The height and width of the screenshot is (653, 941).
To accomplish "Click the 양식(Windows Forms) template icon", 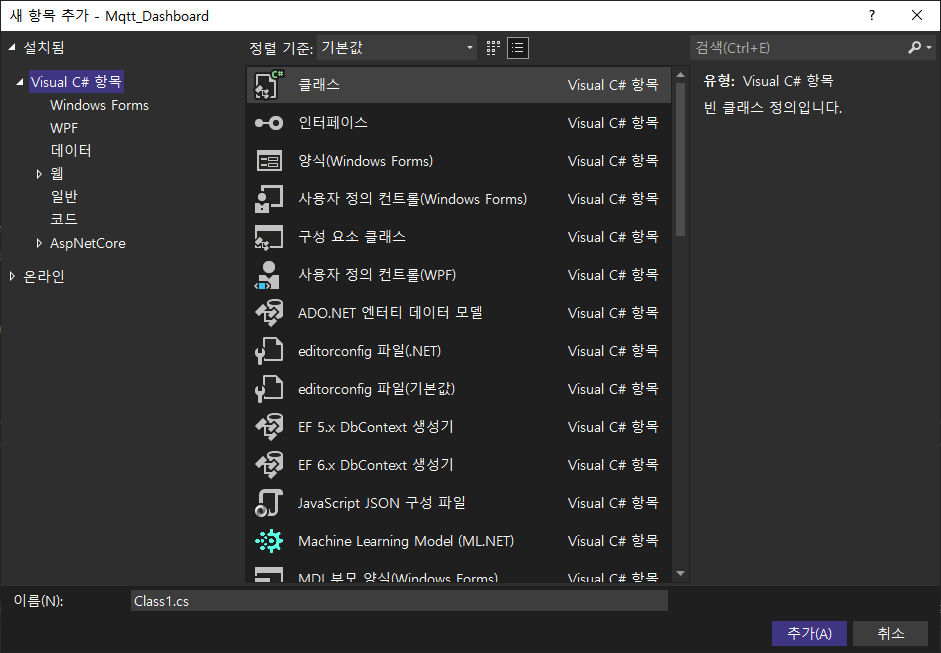I will tap(269, 161).
